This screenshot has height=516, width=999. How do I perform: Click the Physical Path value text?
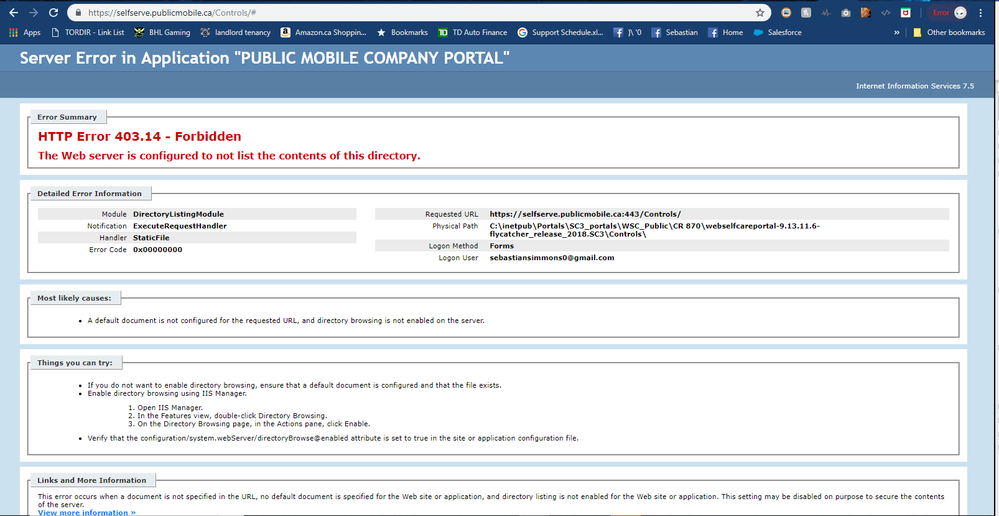(654, 230)
